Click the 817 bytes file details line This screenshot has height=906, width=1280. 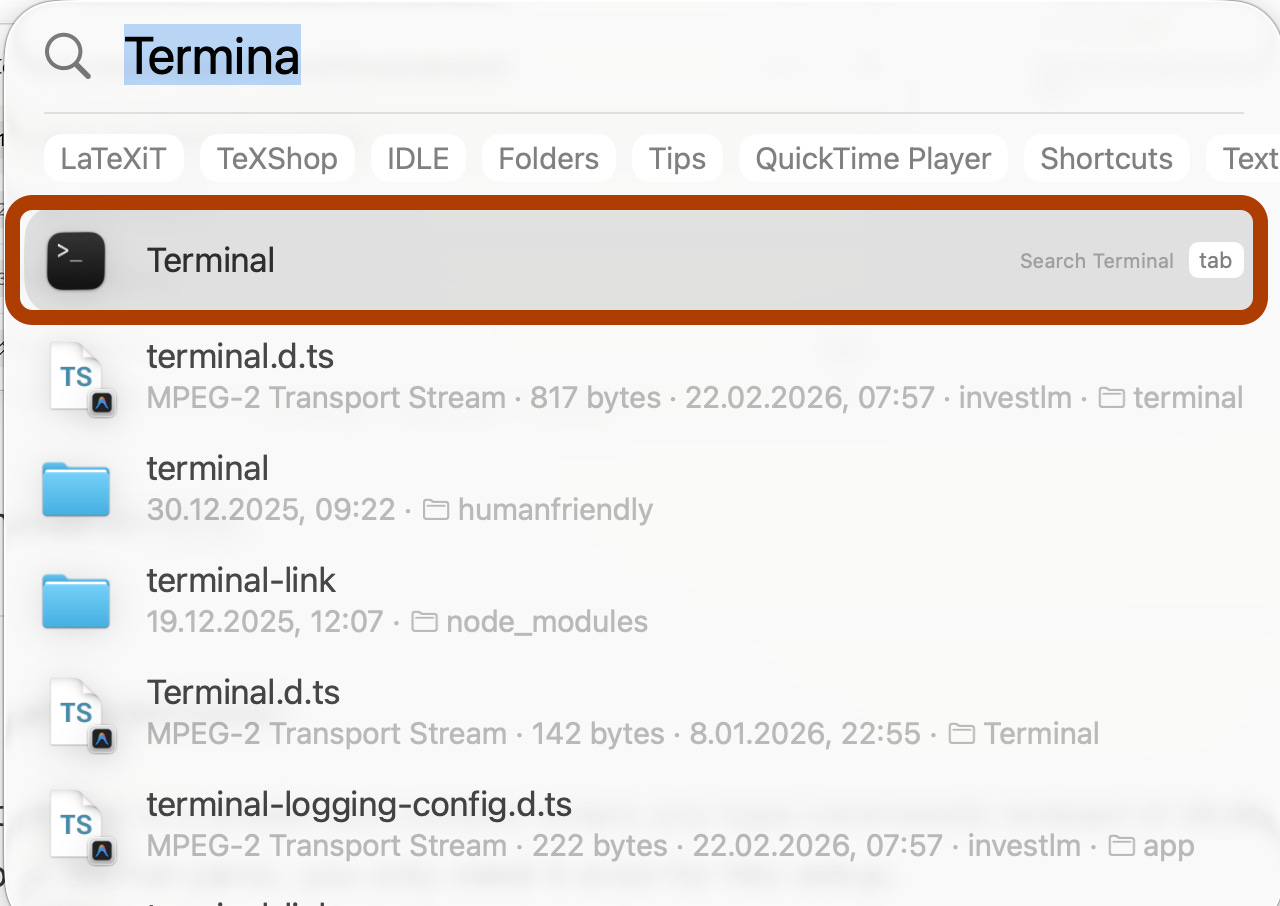[694, 398]
